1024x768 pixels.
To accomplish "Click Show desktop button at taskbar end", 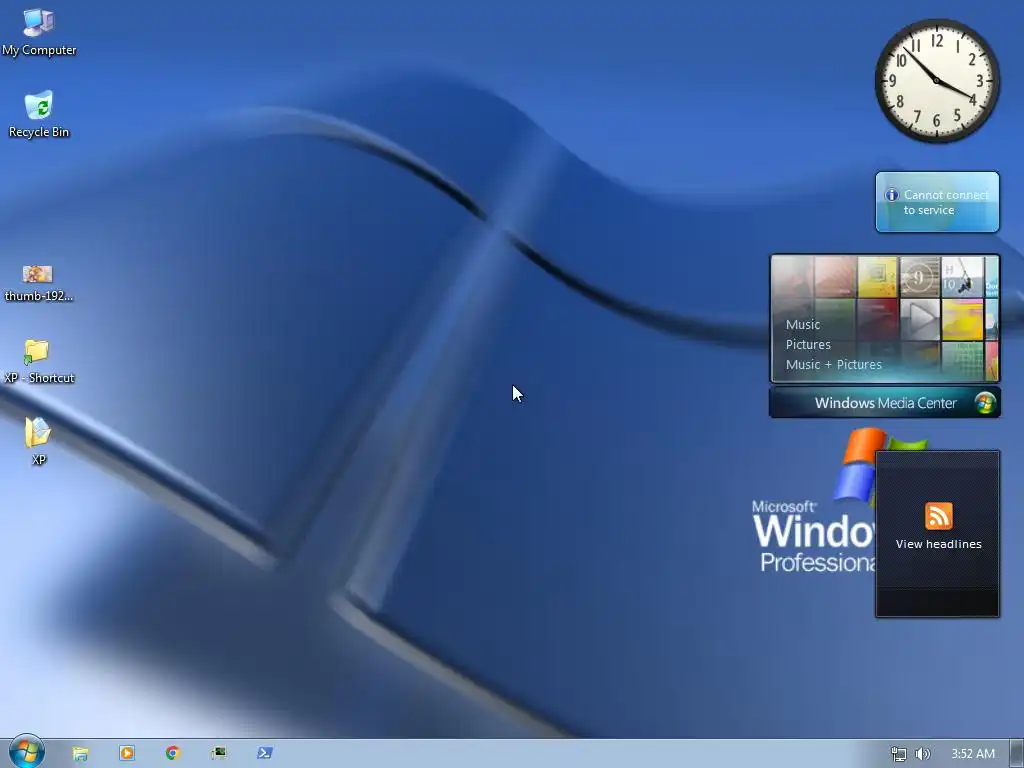I will [1017, 754].
